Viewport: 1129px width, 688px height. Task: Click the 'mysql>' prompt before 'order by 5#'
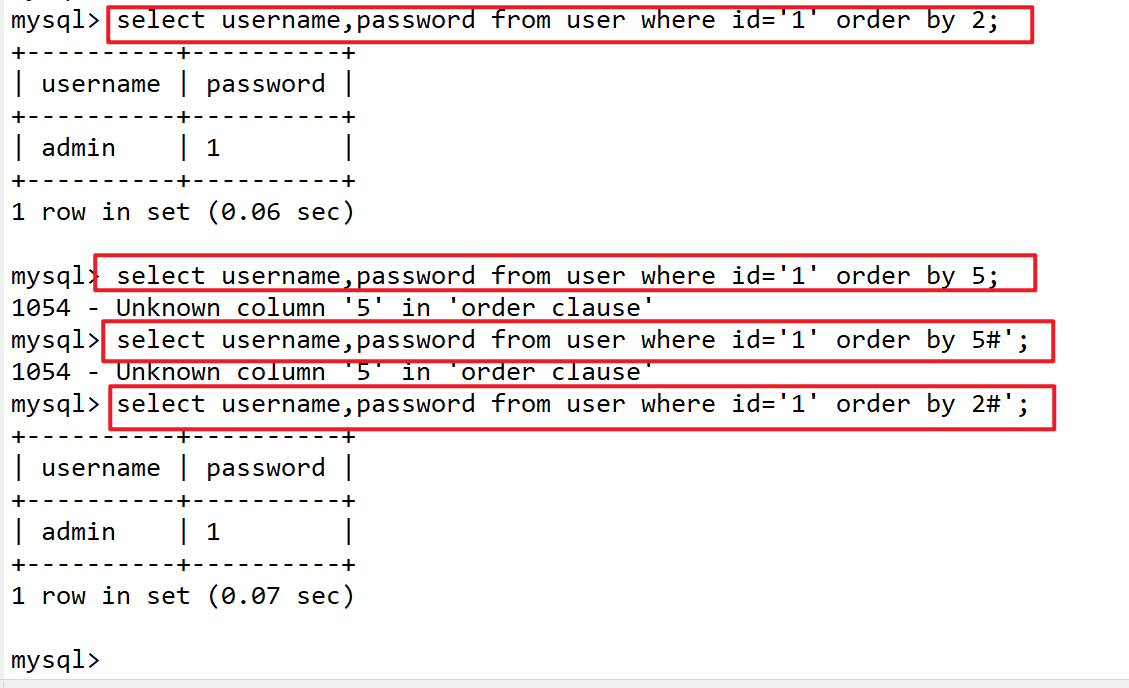tap(55, 340)
